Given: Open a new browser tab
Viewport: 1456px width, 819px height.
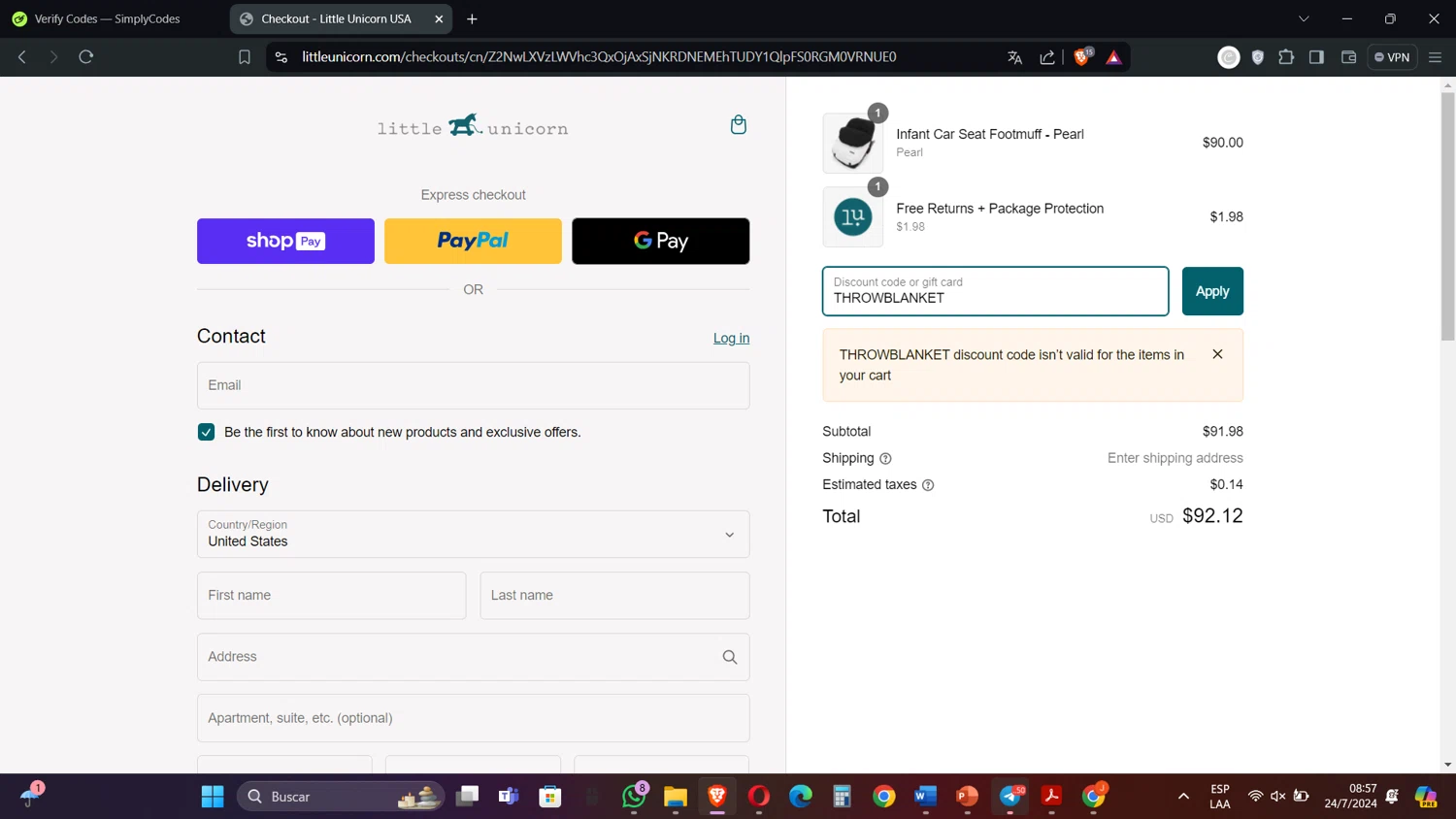Looking at the screenshot, I should [x=473, y=18].
